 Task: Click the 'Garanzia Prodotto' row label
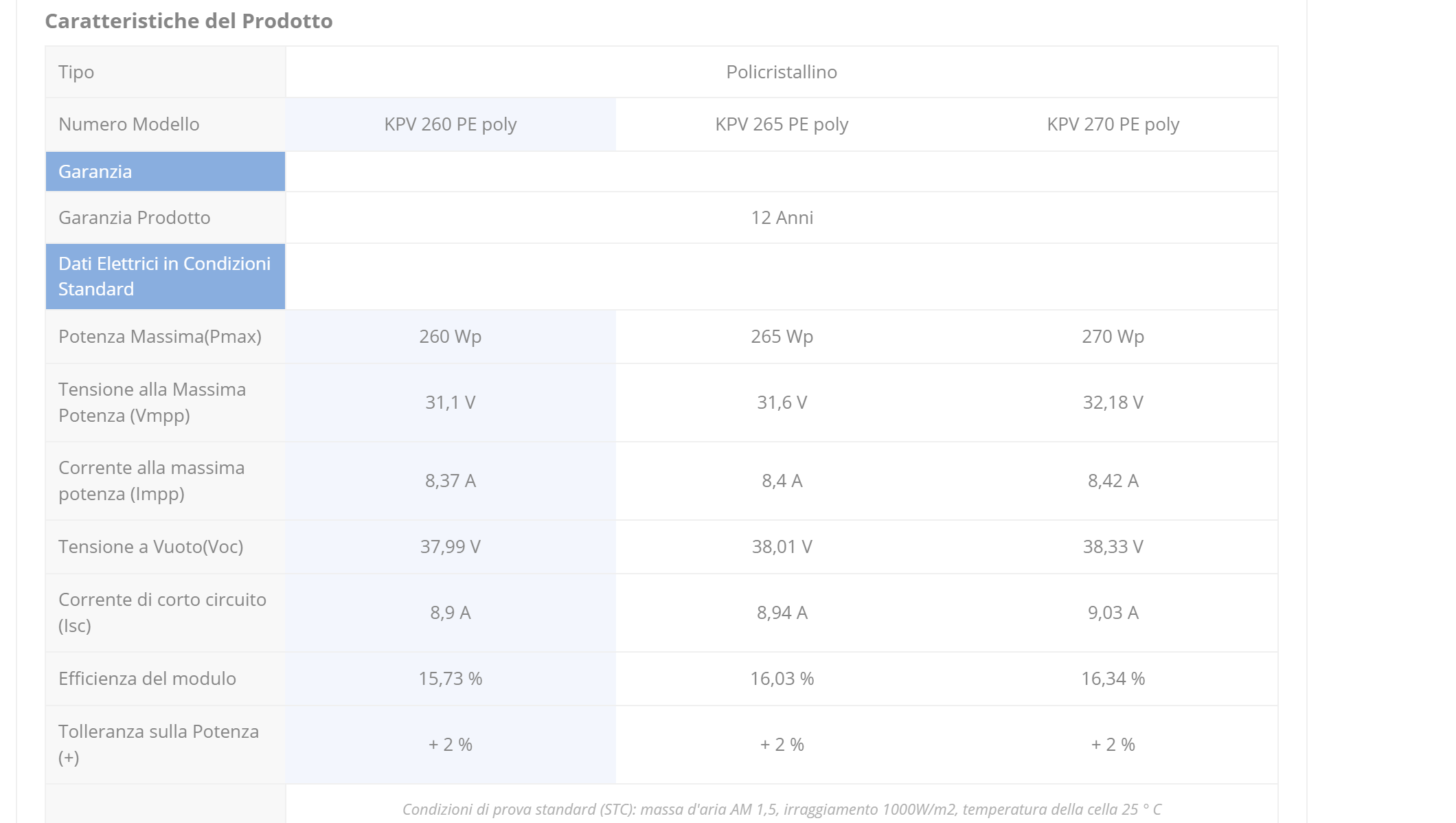pyautogui.click(x=135, y=218)
